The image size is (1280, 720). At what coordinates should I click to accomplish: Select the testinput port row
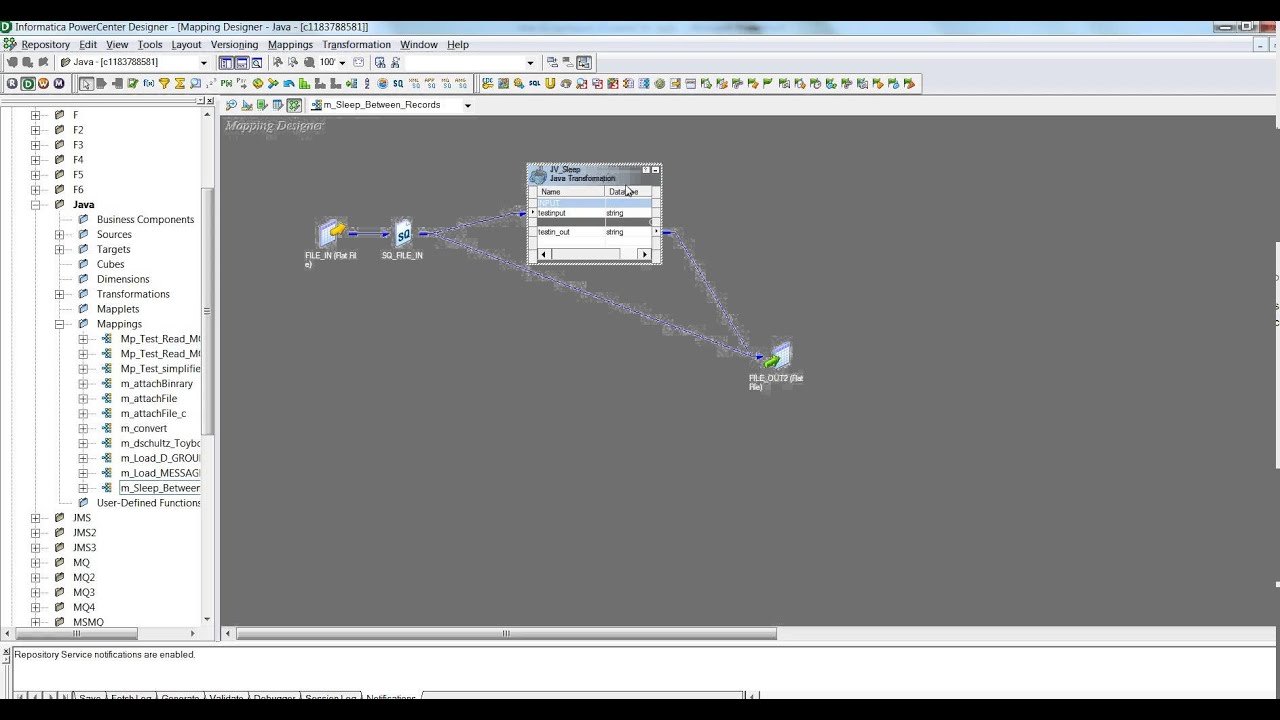point(594,213)
